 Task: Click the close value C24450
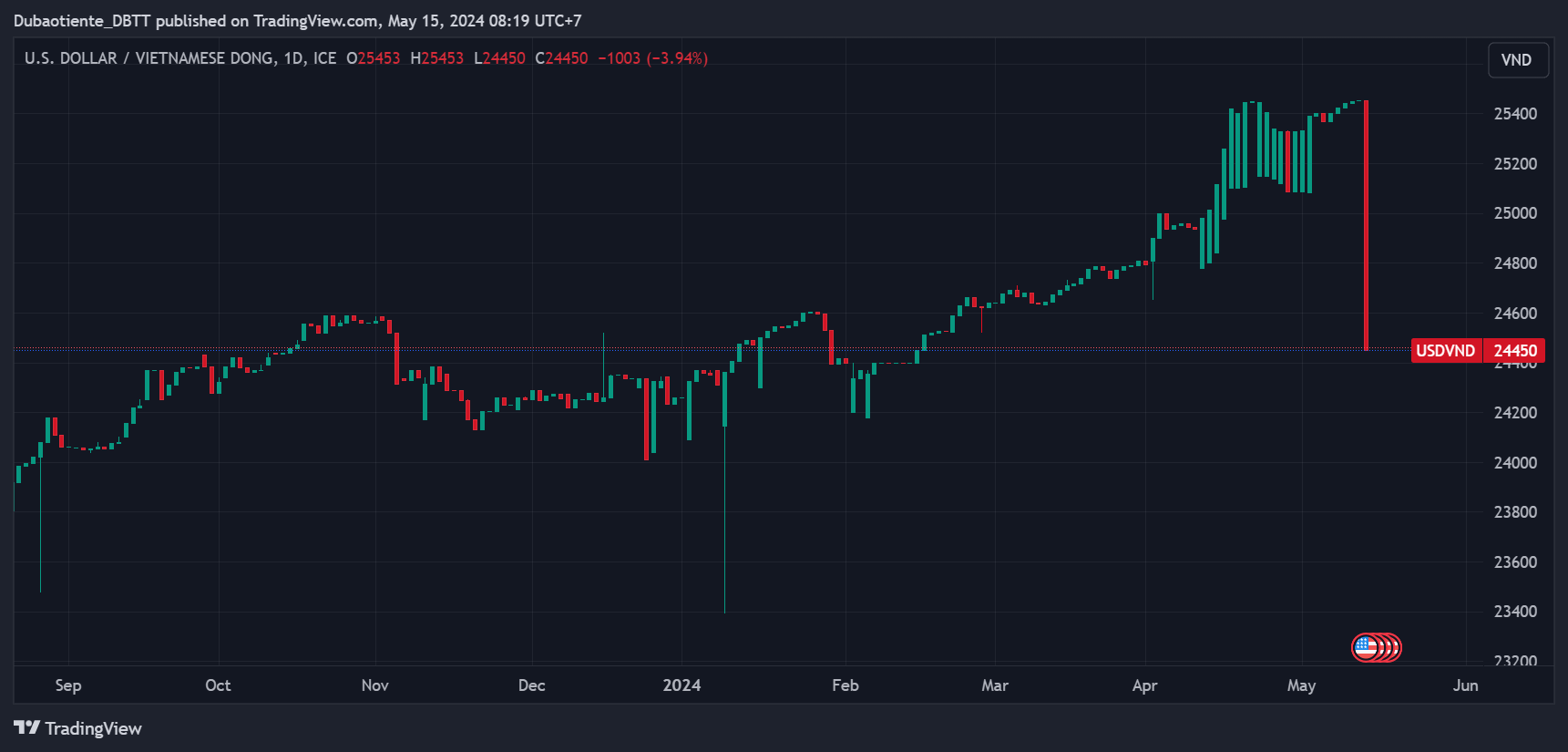(x=561, y=58)
